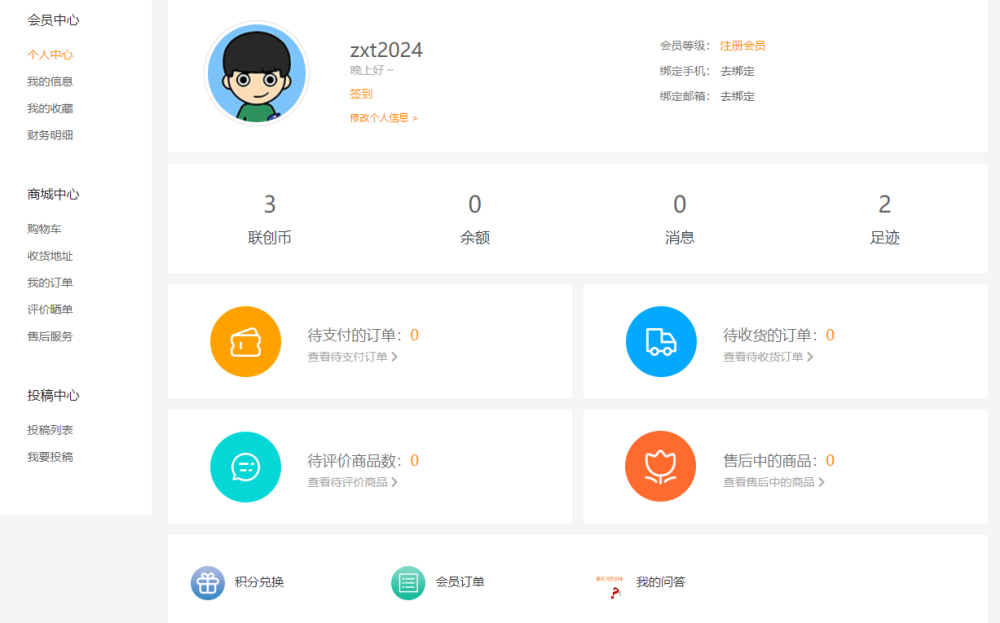Click the 售后中的商品 count text

coord(779,460)
